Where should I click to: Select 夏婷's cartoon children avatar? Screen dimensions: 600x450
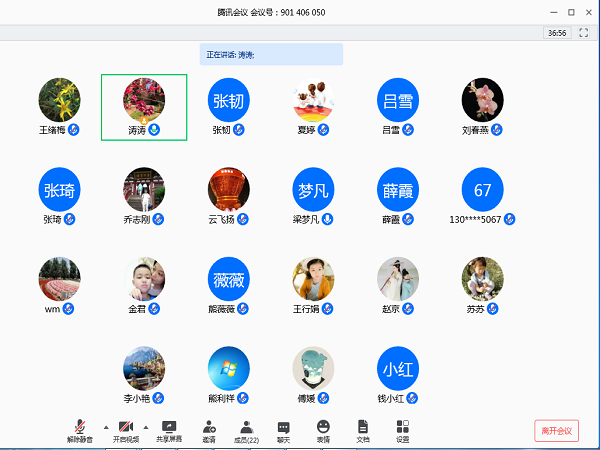[x=313, y=100]
